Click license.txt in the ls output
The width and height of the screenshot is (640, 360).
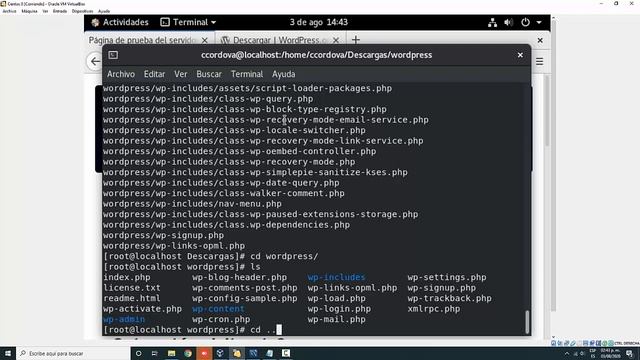tap(132, 288)
